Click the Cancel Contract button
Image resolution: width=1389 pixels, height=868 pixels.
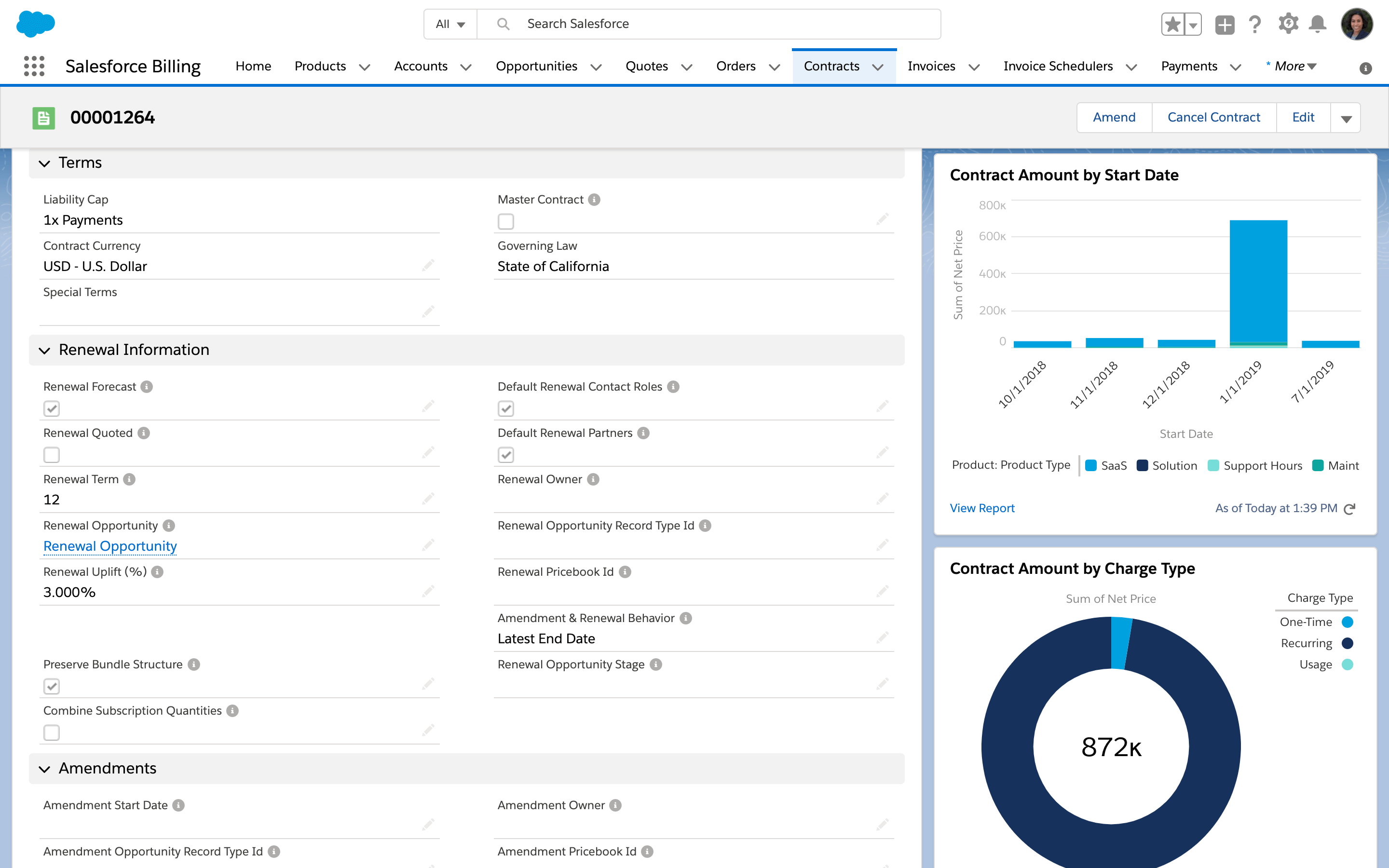[x=1213, y=118]
